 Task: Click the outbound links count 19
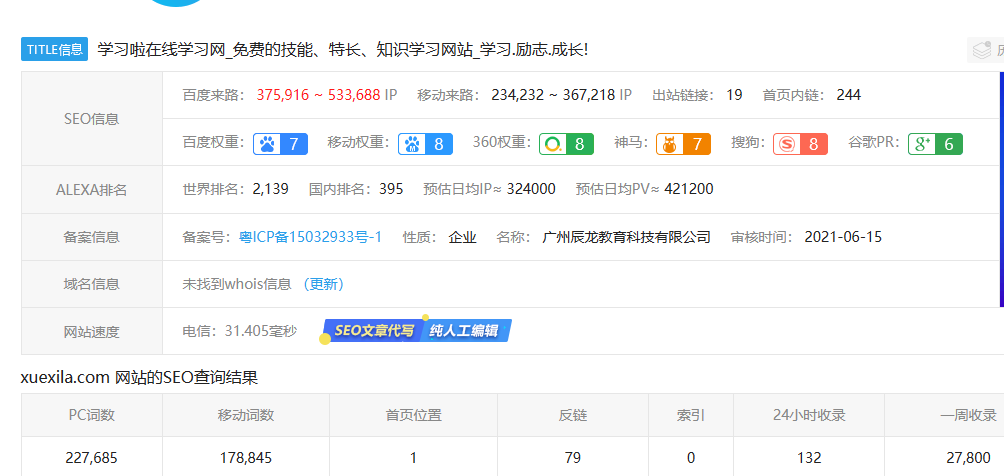(734, 95)
